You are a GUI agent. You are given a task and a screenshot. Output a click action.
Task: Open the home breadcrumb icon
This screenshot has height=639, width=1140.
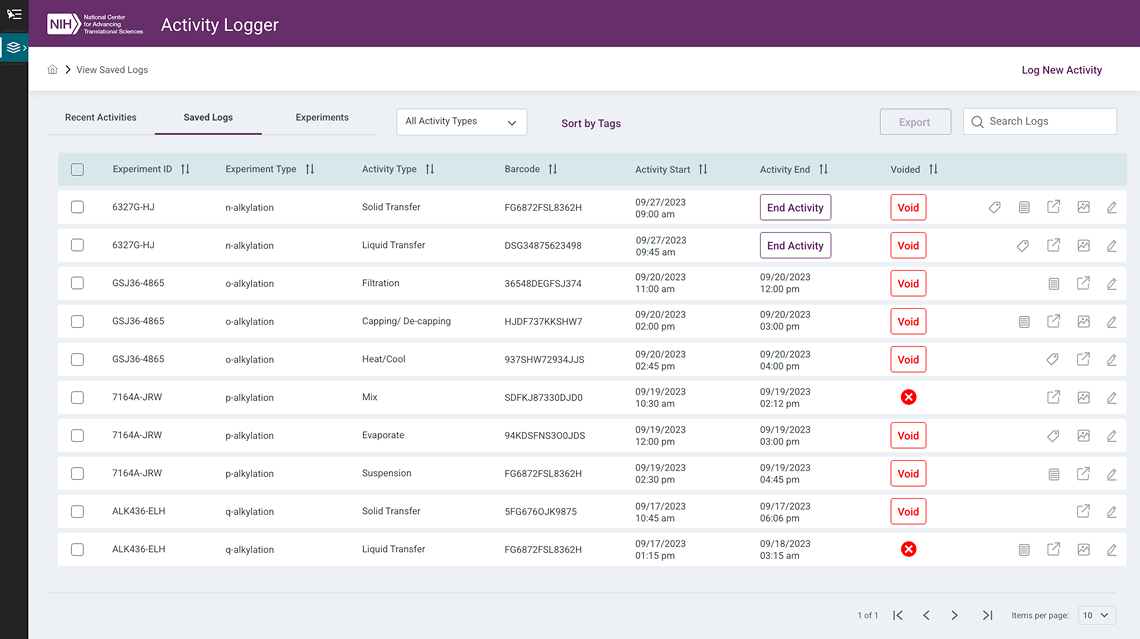(x=52, y=69)
